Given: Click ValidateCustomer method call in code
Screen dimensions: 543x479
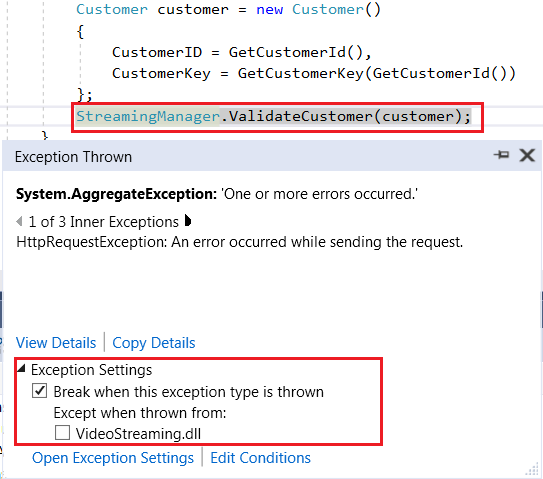Looking at the screenshot, I should (x=300, y=116).
